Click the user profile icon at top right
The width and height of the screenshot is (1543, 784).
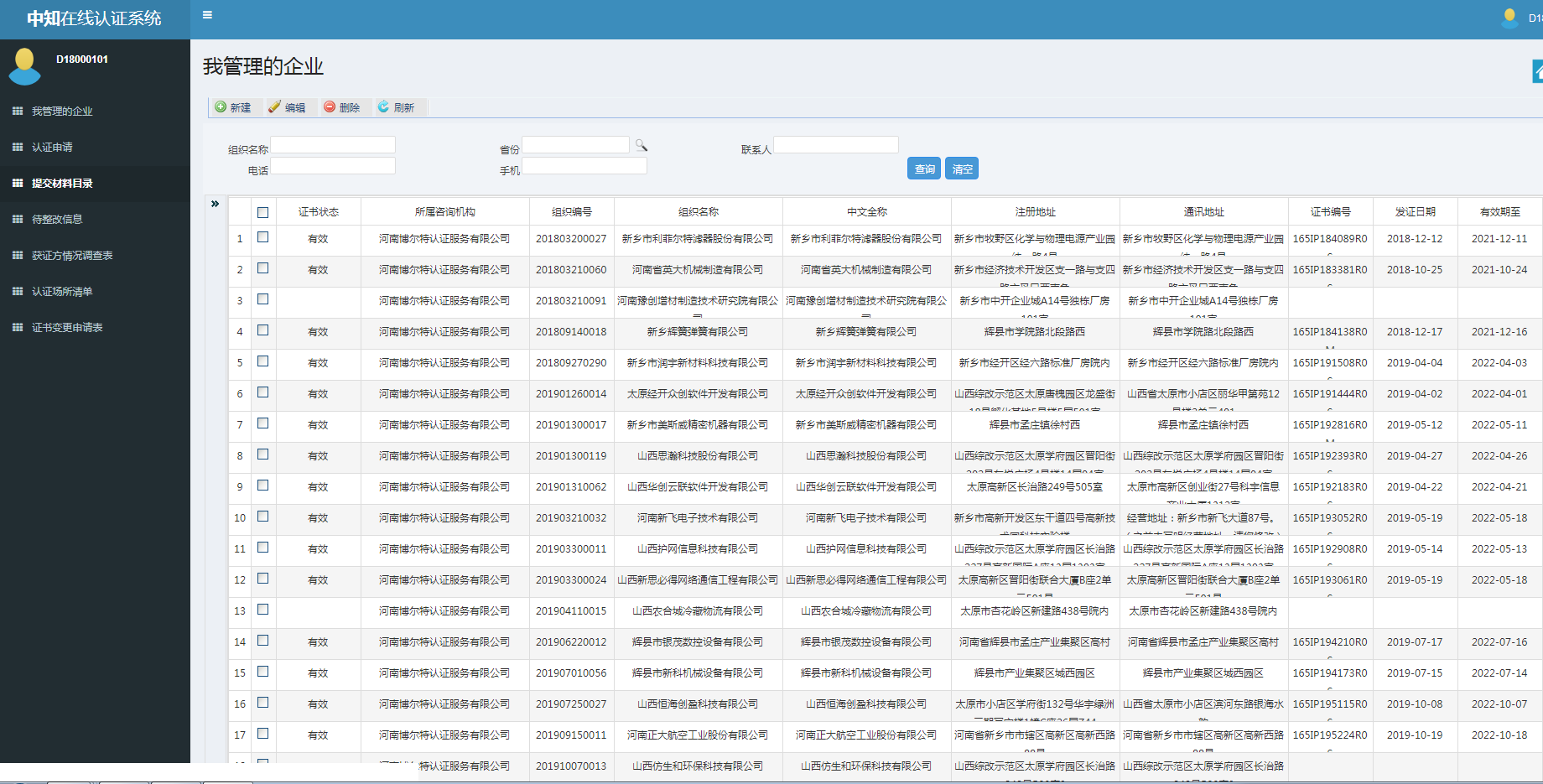[1509, 18]
